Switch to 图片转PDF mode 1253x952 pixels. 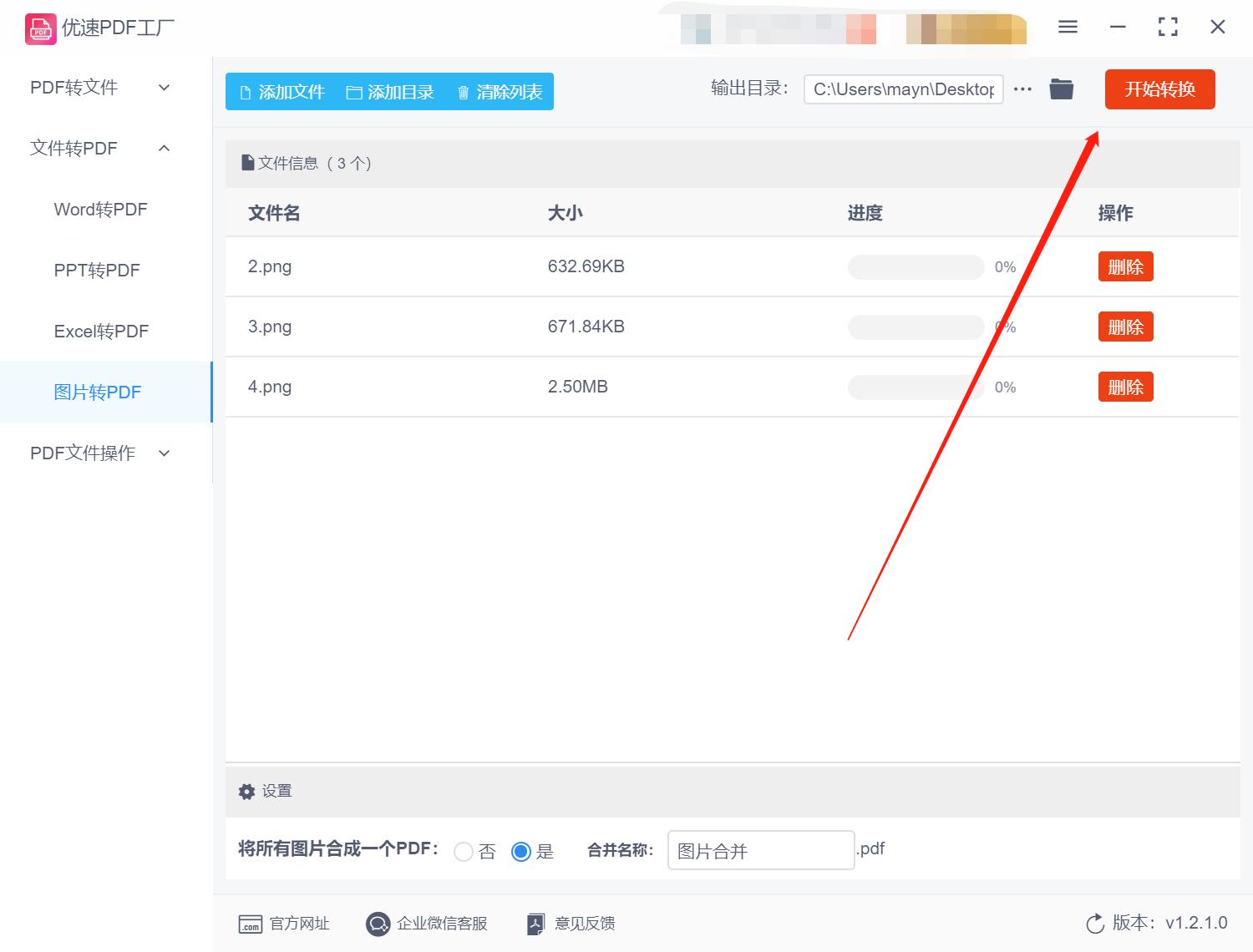(99, 392)
